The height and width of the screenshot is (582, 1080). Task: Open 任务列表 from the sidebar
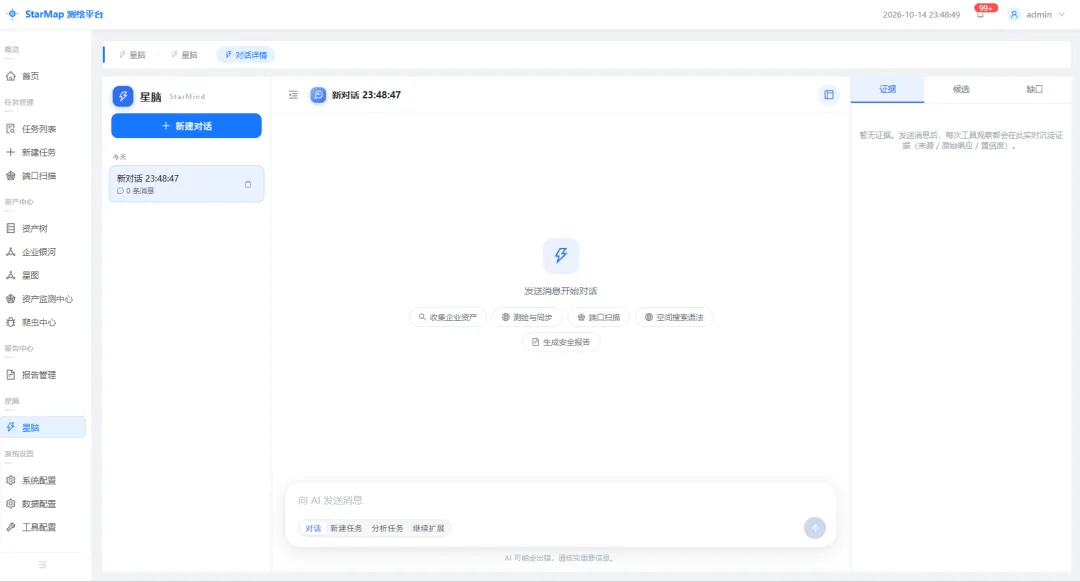(43, 129)
